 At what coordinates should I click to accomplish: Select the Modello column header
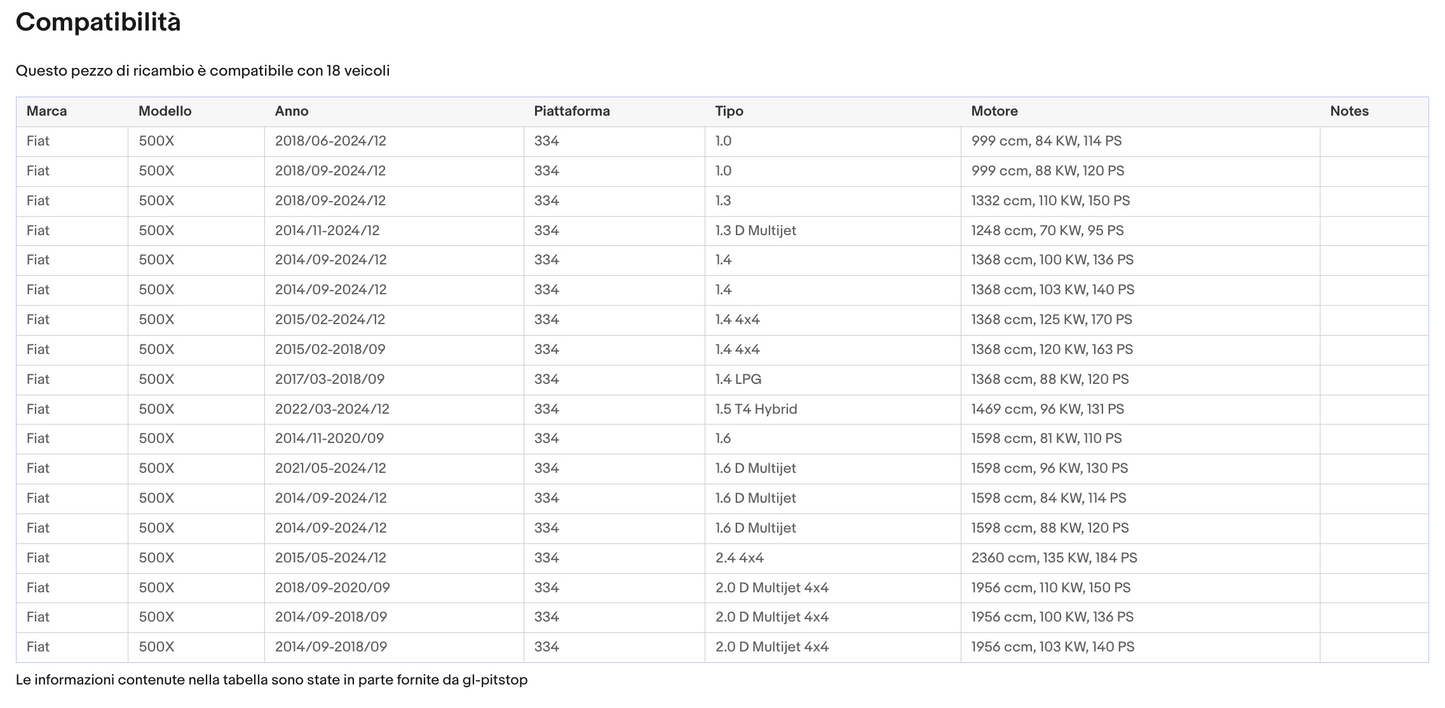click(x=165, y=111)
